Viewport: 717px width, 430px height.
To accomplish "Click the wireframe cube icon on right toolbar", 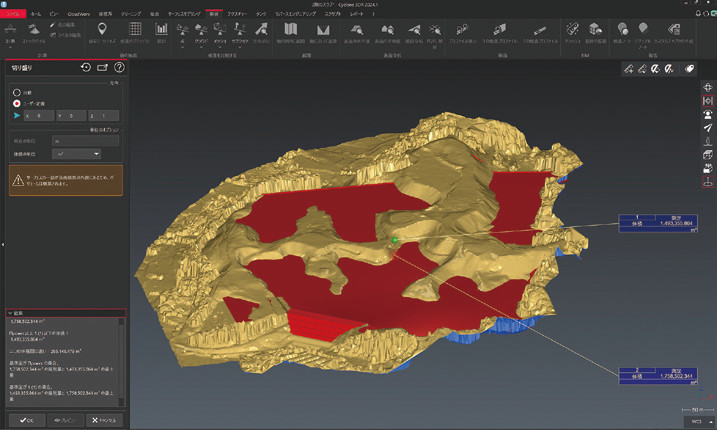I will tap(708, 155).
